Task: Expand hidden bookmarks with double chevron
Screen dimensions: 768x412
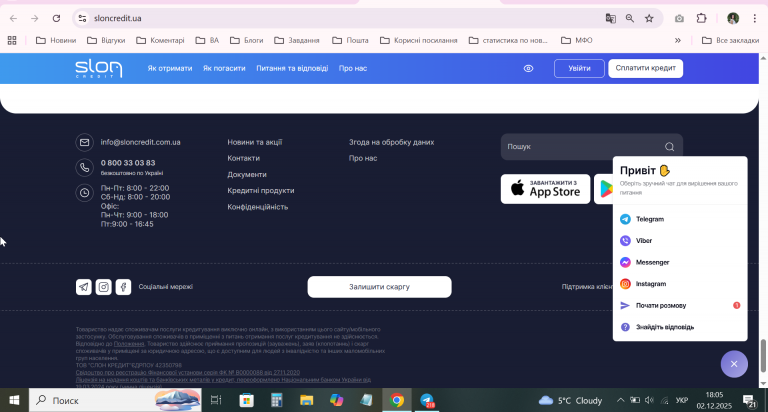Action: 678,40
